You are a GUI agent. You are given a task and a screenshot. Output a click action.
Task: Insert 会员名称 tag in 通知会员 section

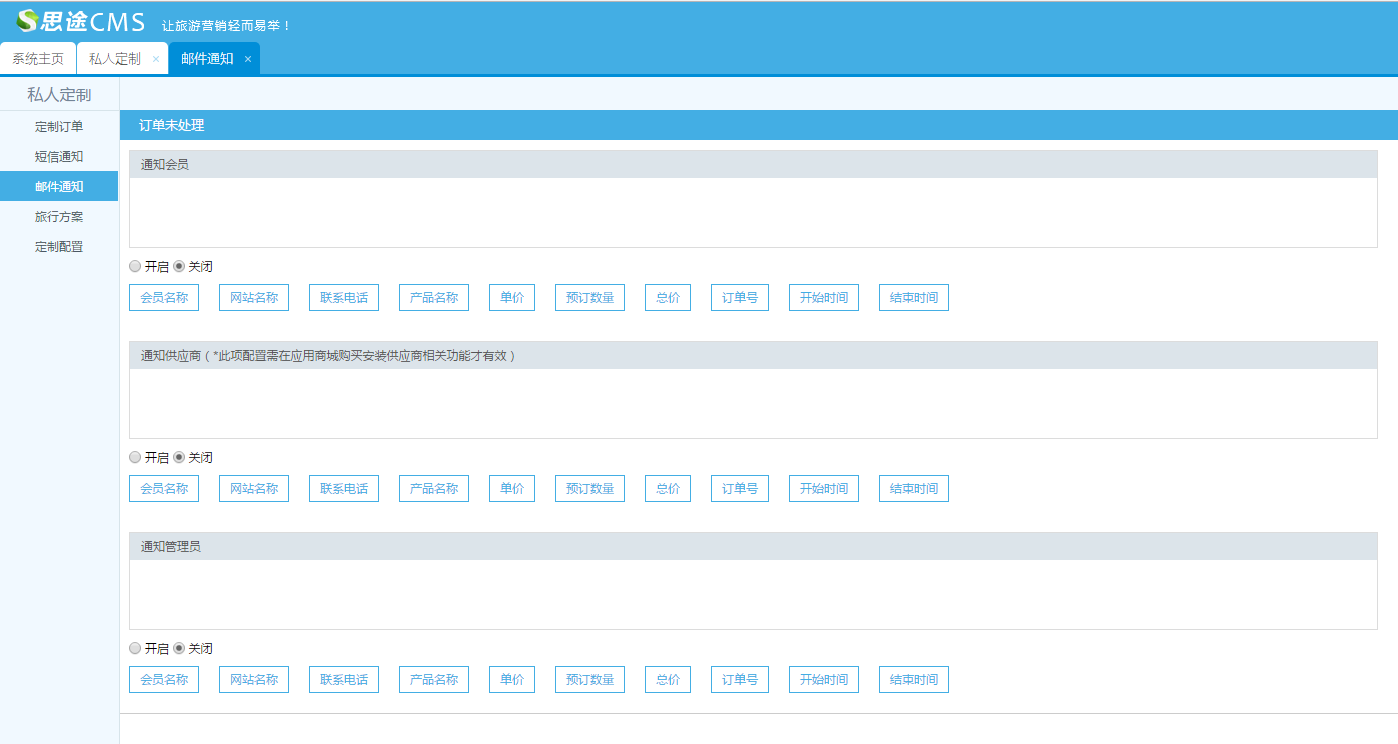pyautogui.click(x=164, y=298)
